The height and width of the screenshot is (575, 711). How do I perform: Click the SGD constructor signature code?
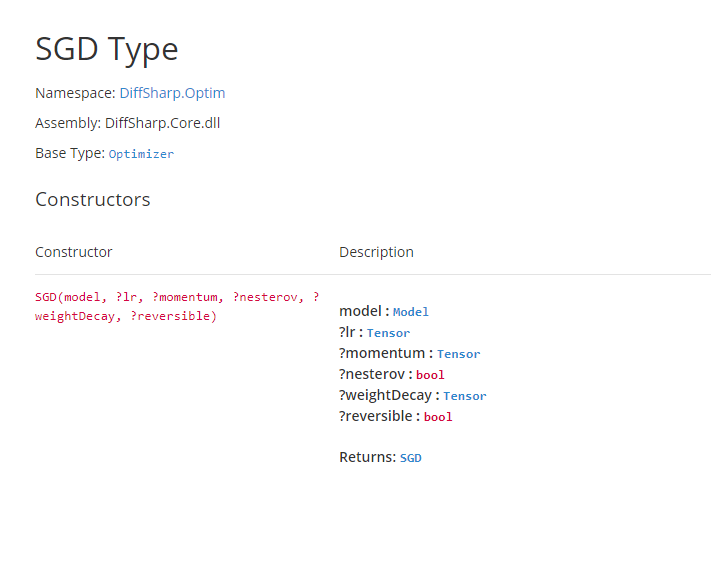(177, 307)
